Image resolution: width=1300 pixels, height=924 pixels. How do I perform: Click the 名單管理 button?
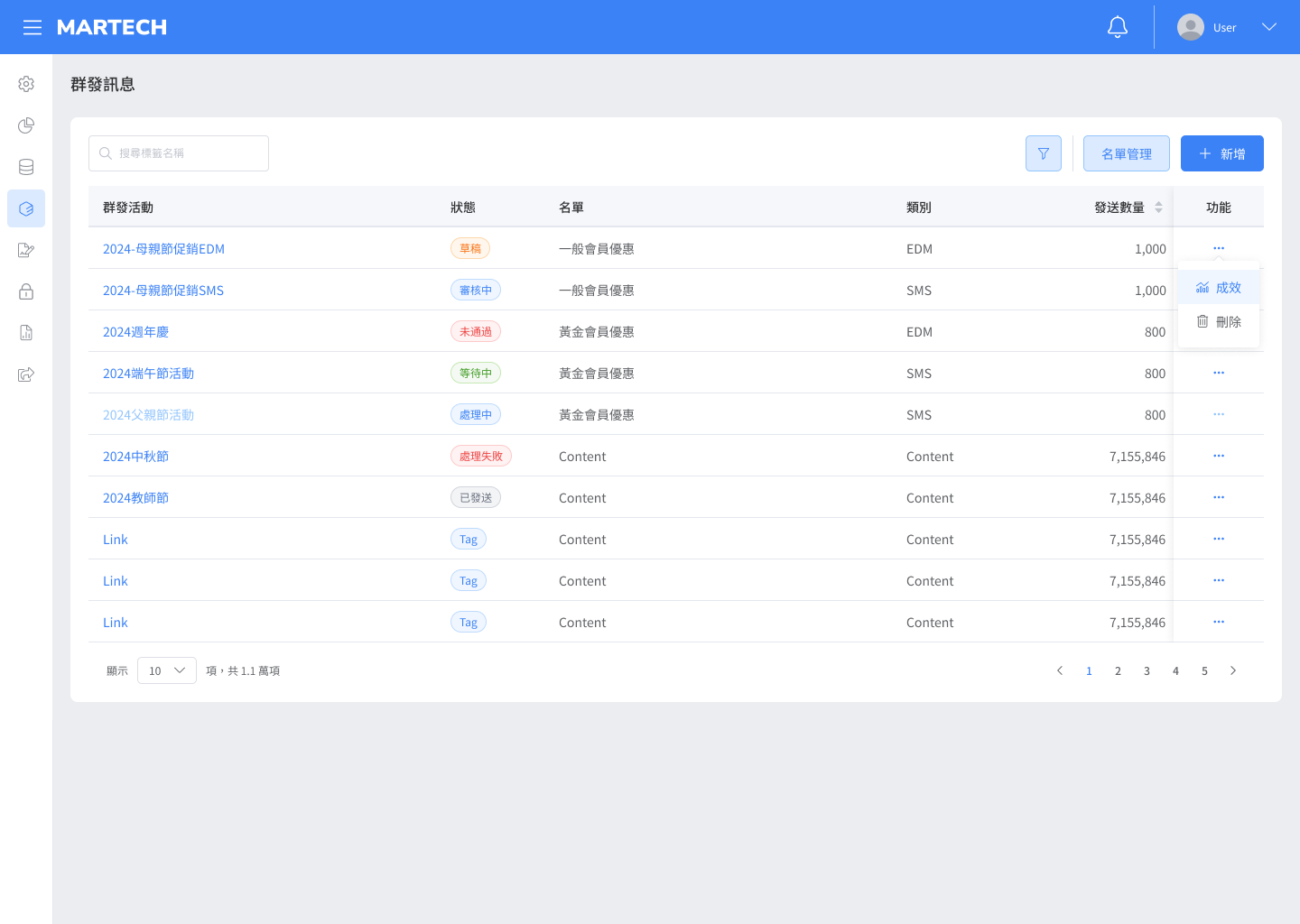1126,153
